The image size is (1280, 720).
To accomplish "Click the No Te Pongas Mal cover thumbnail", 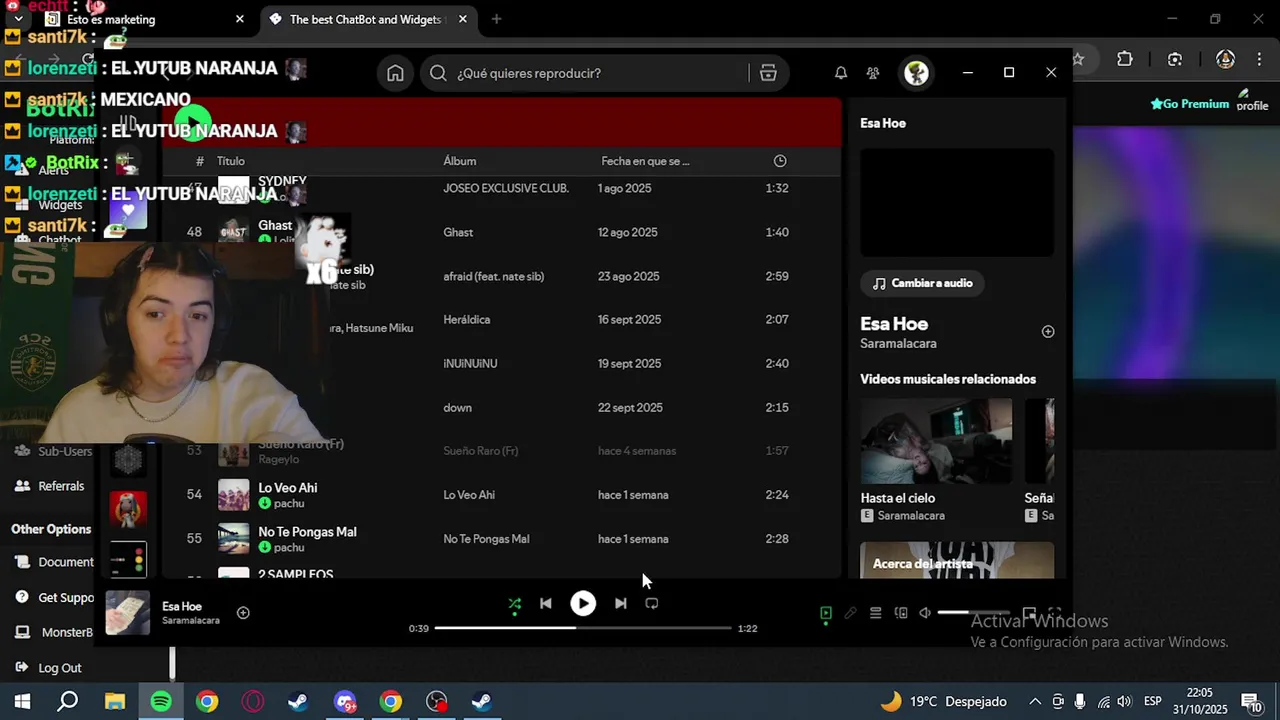I will coord(234,539).
